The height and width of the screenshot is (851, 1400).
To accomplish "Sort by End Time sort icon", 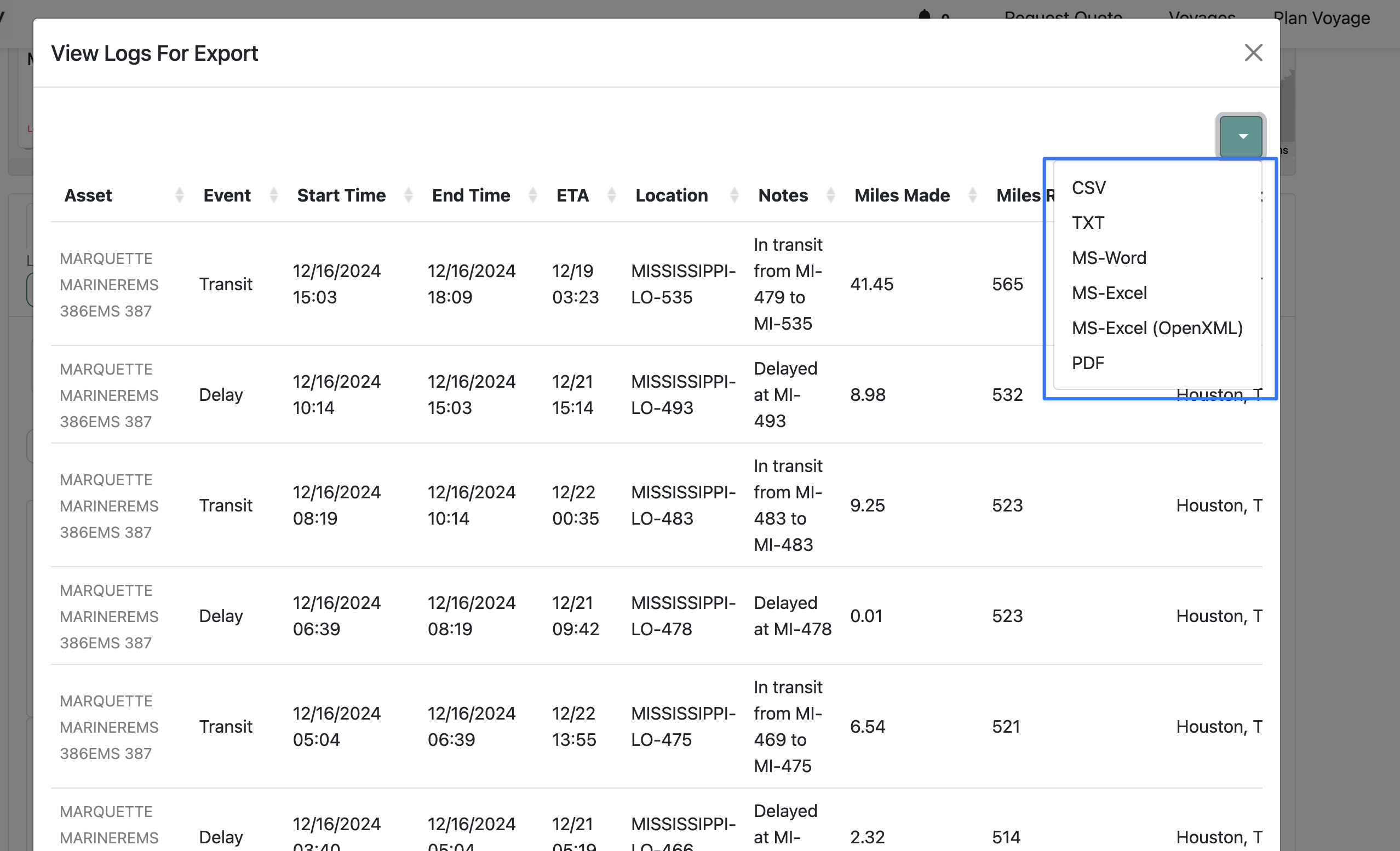I will [533, 196].
